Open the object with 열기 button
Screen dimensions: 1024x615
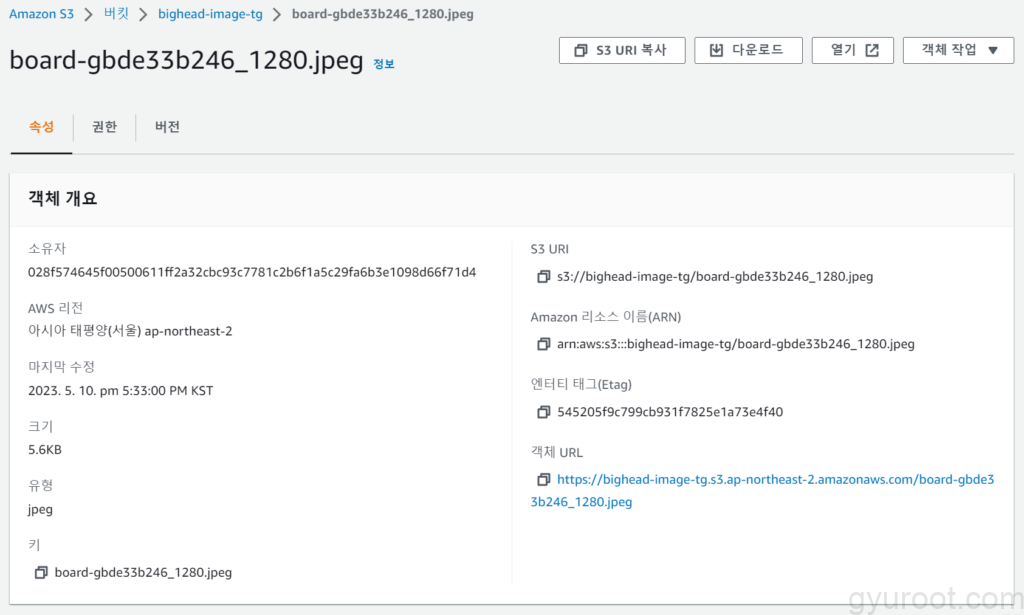(854, 50)
